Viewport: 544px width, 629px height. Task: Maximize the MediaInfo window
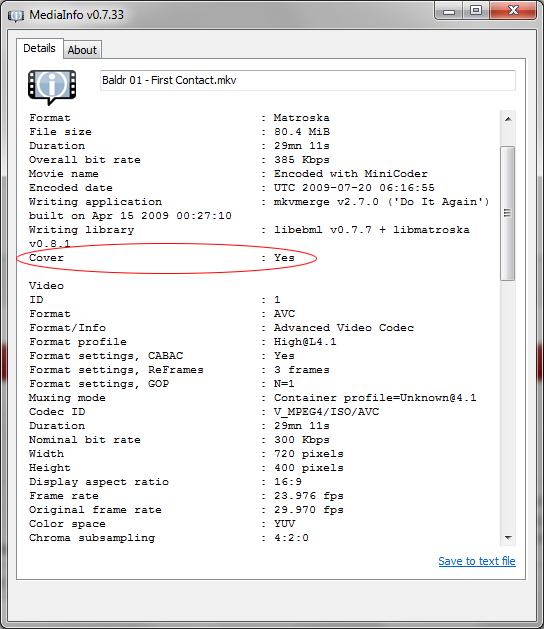476,11
